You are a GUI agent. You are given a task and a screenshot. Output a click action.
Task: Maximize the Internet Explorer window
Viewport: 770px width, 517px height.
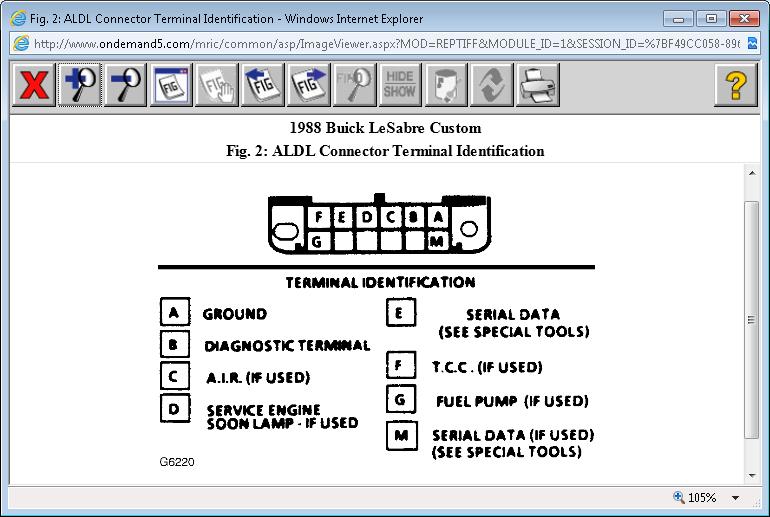tap(711, 19)
